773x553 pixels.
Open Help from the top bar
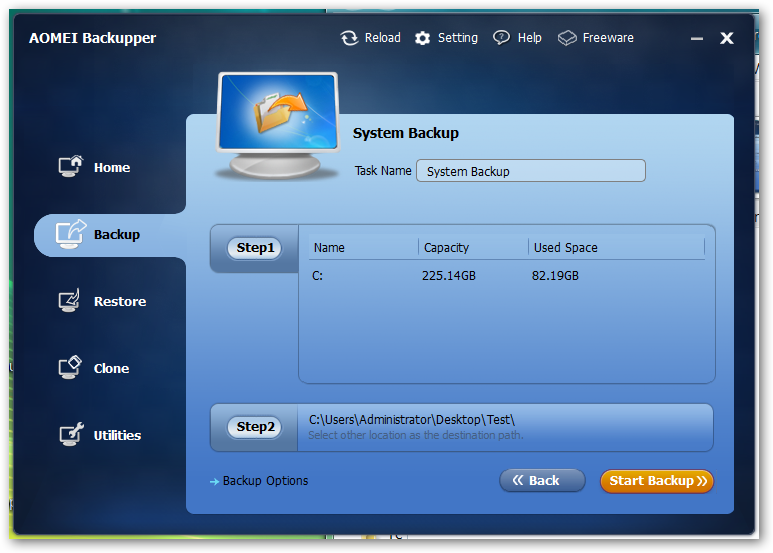pos(529,38)
